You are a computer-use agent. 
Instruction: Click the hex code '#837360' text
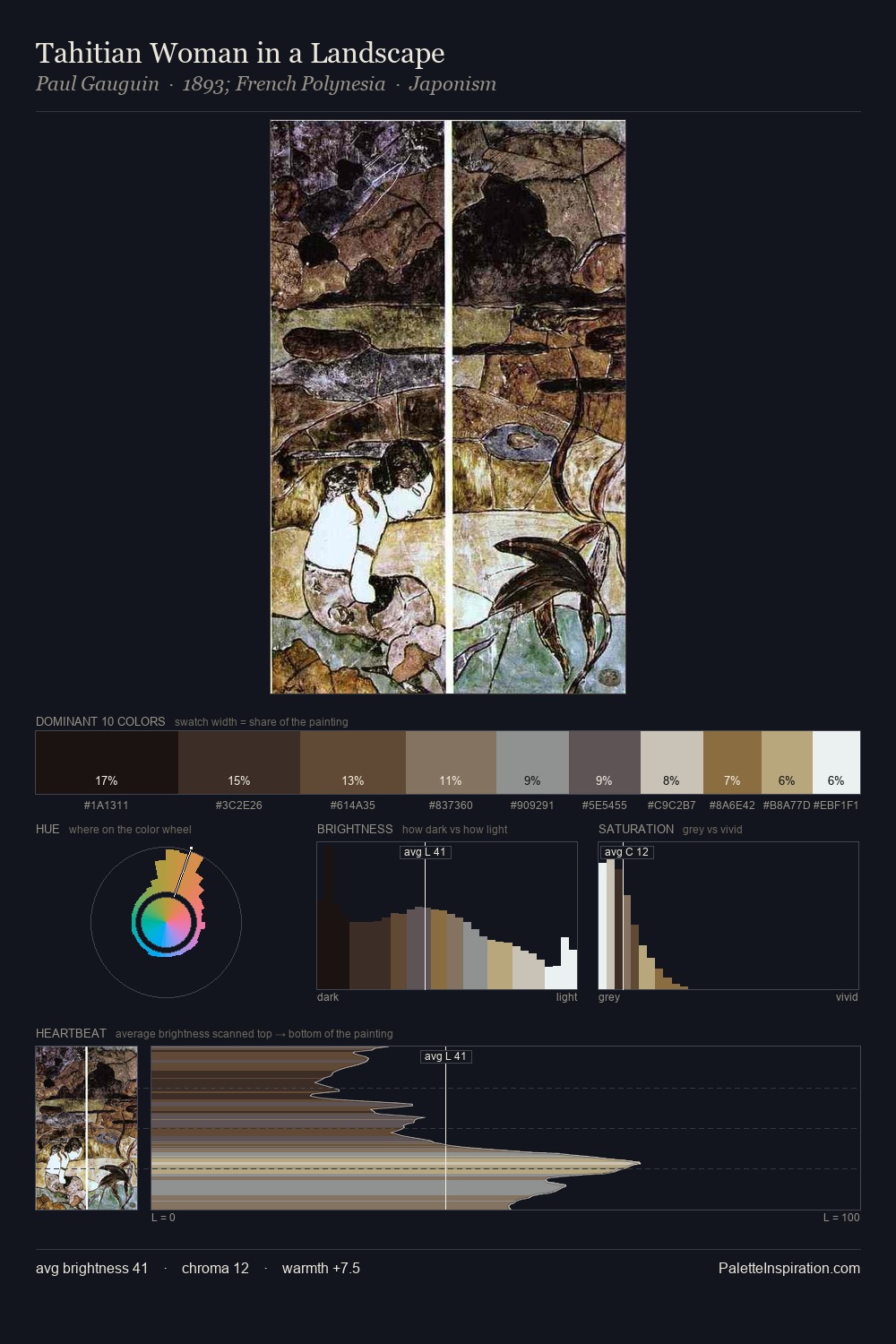[451, 806]
